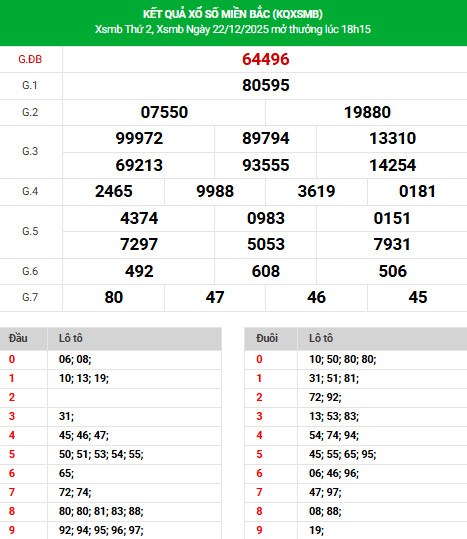Select Đuôi row 31; 51; 81;
The width and height of the screenshot is (467, 539).
tap(356, 378)
